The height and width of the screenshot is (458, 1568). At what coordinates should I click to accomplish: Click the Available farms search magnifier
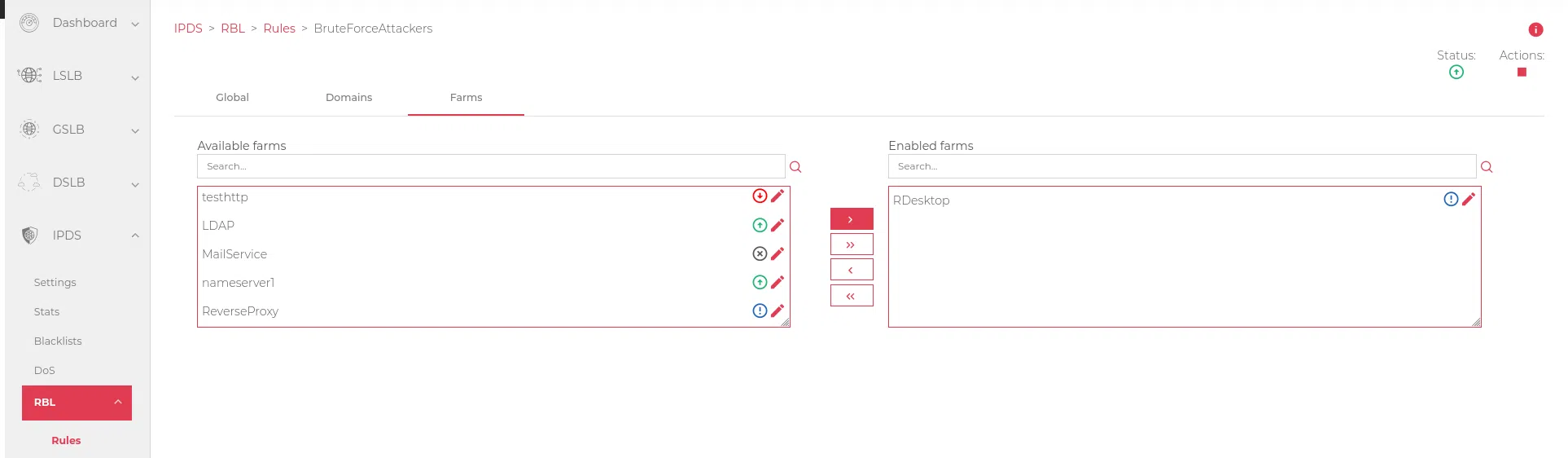[x=795, y=167]
